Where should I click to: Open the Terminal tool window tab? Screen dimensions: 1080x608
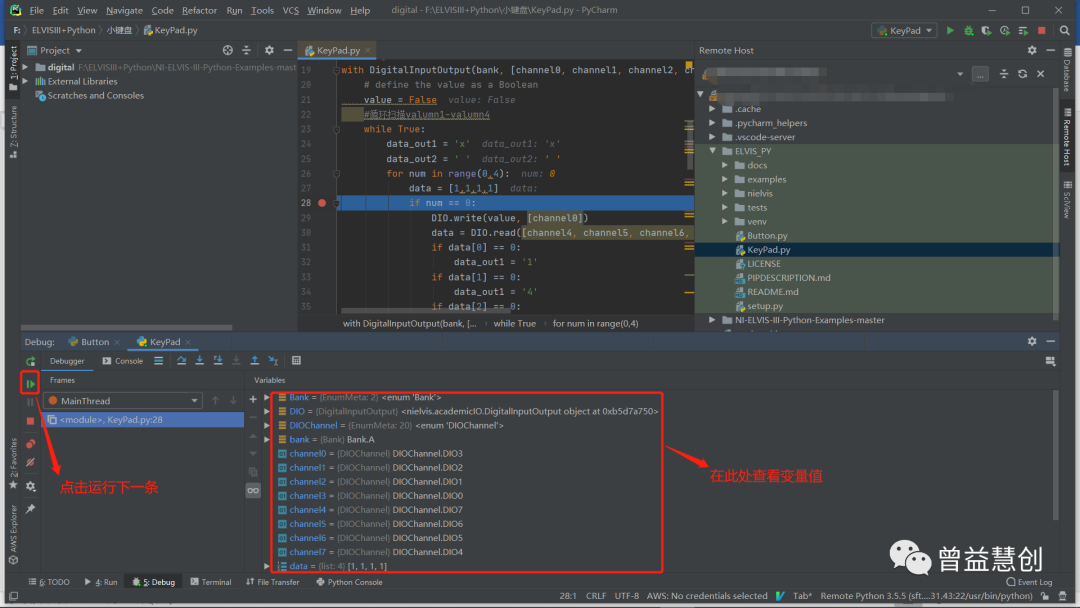211,582
